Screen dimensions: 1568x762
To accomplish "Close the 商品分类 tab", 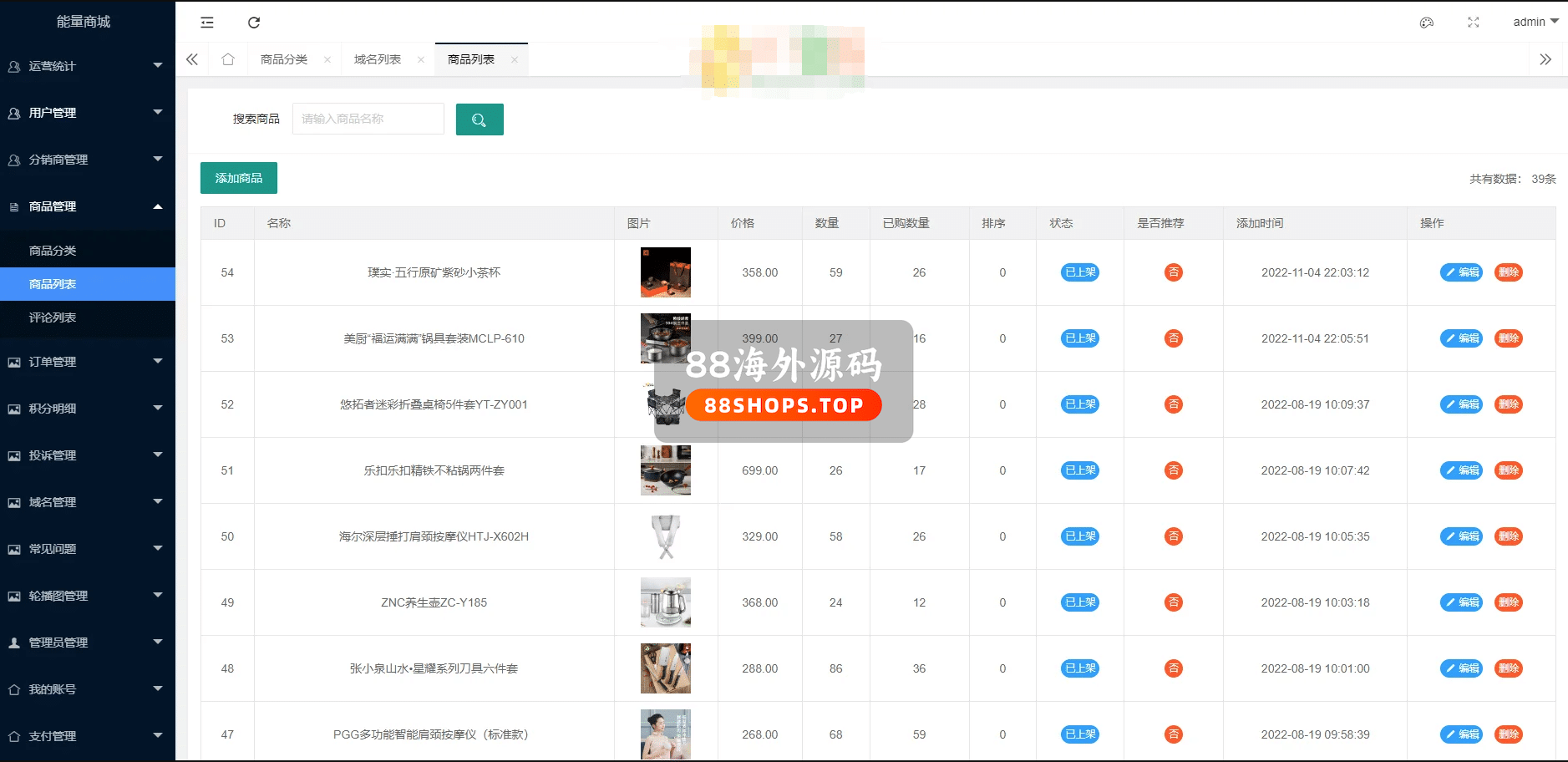I will click(327, 60).
